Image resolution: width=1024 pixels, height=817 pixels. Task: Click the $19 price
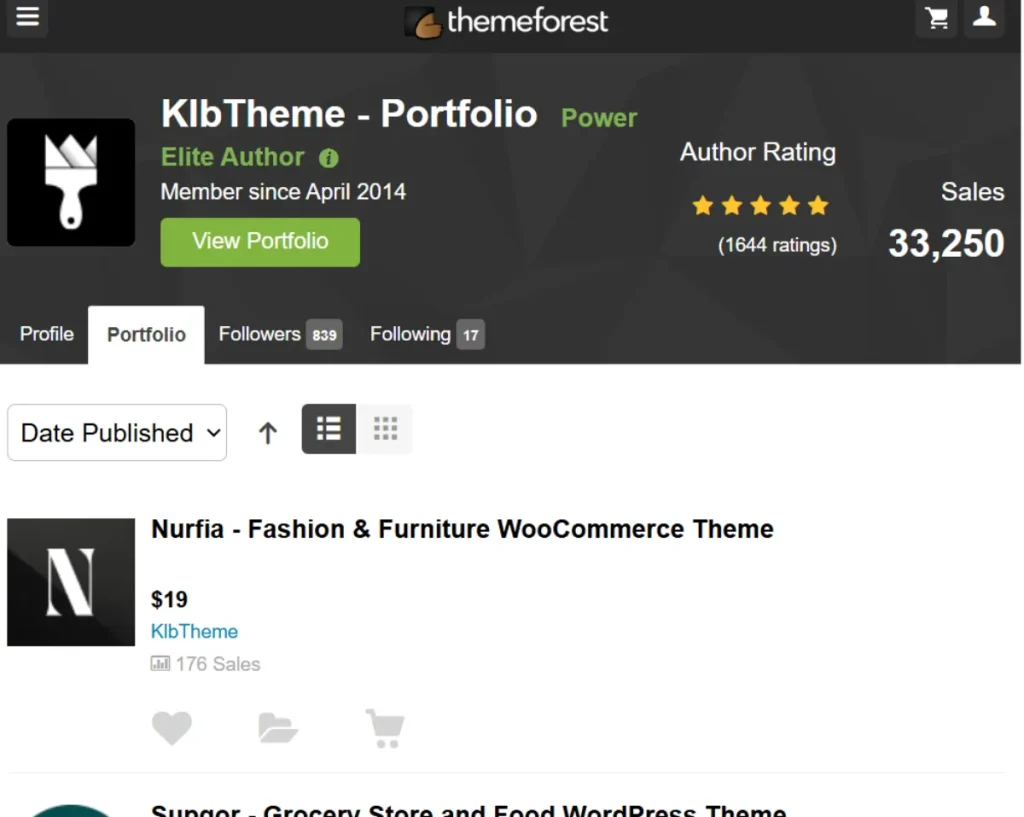(169, 600)
